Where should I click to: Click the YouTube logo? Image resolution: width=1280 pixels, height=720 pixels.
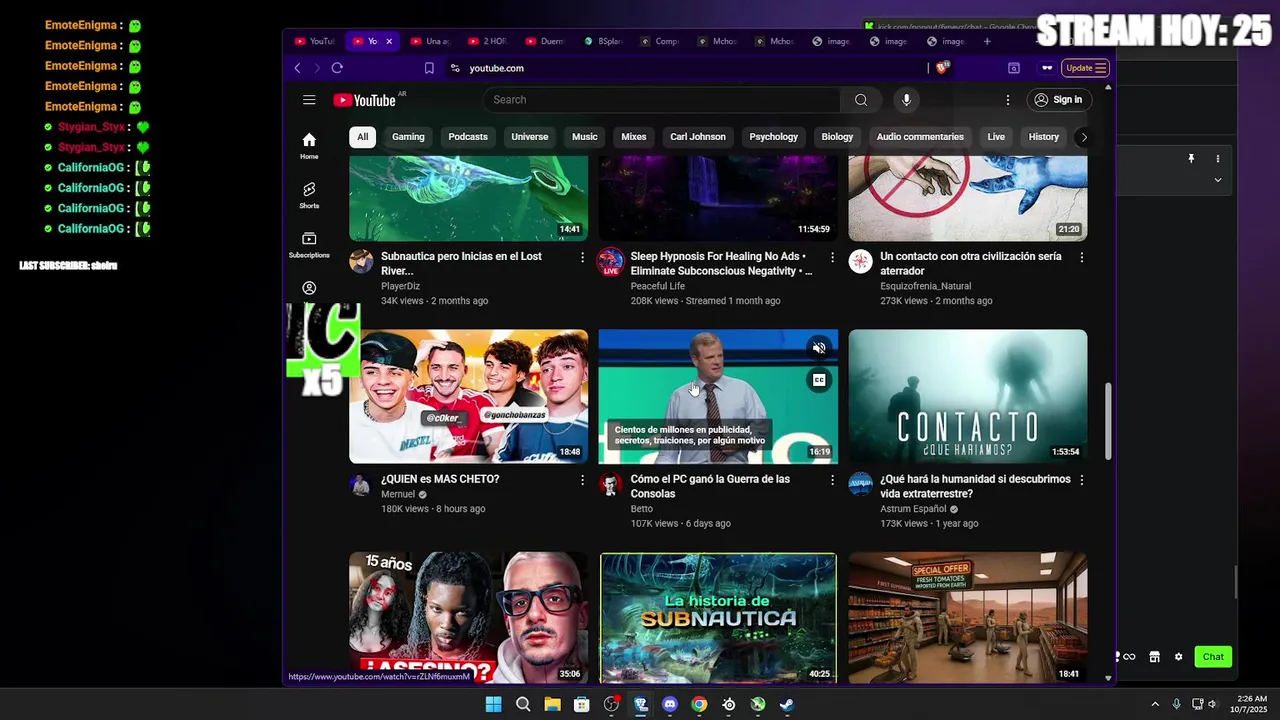(x=365, y=100)
